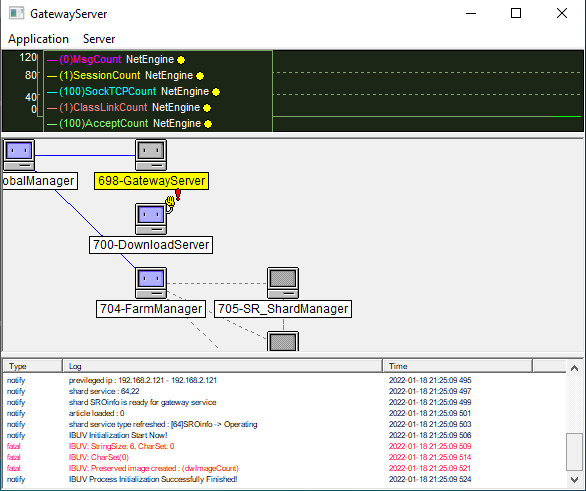Open the Application menu
Image resolution: width=586 pixels, height=491 pixels.
[x=38, y=39]
